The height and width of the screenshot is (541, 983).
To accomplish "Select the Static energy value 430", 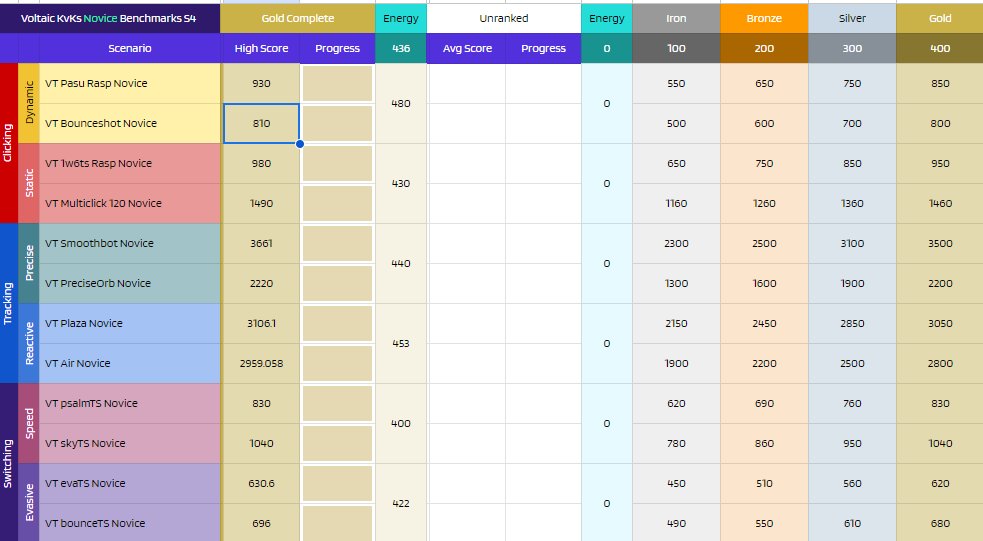I will coord(401,184).
